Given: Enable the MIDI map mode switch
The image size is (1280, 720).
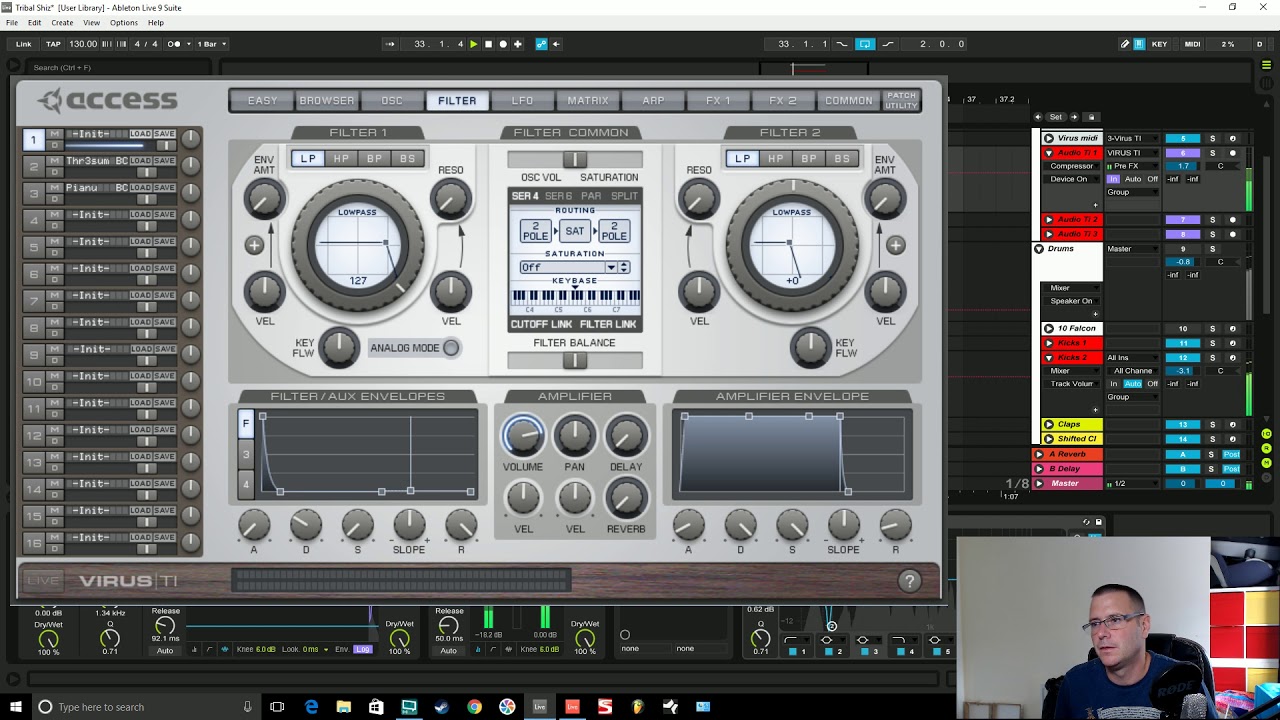Looking at the screenshot, I should [1192, 44].
